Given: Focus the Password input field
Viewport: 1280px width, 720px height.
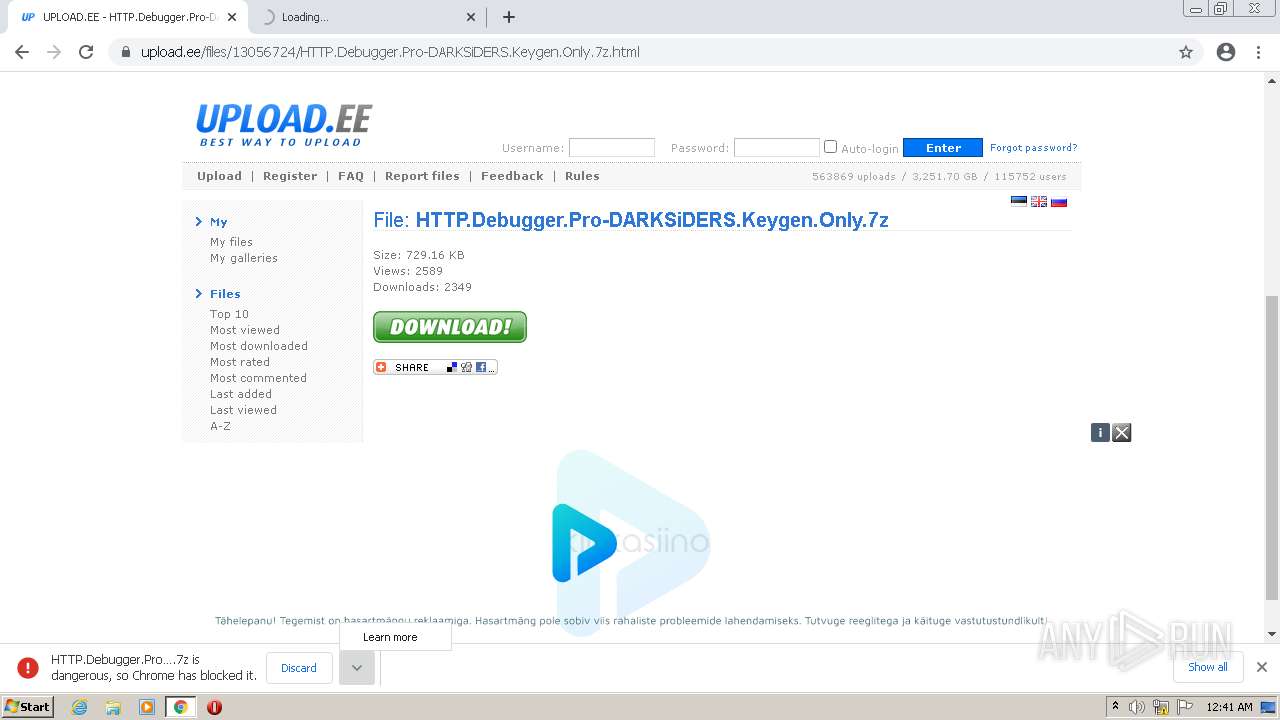Looking at the screenshot, I should tap(776, 148).
